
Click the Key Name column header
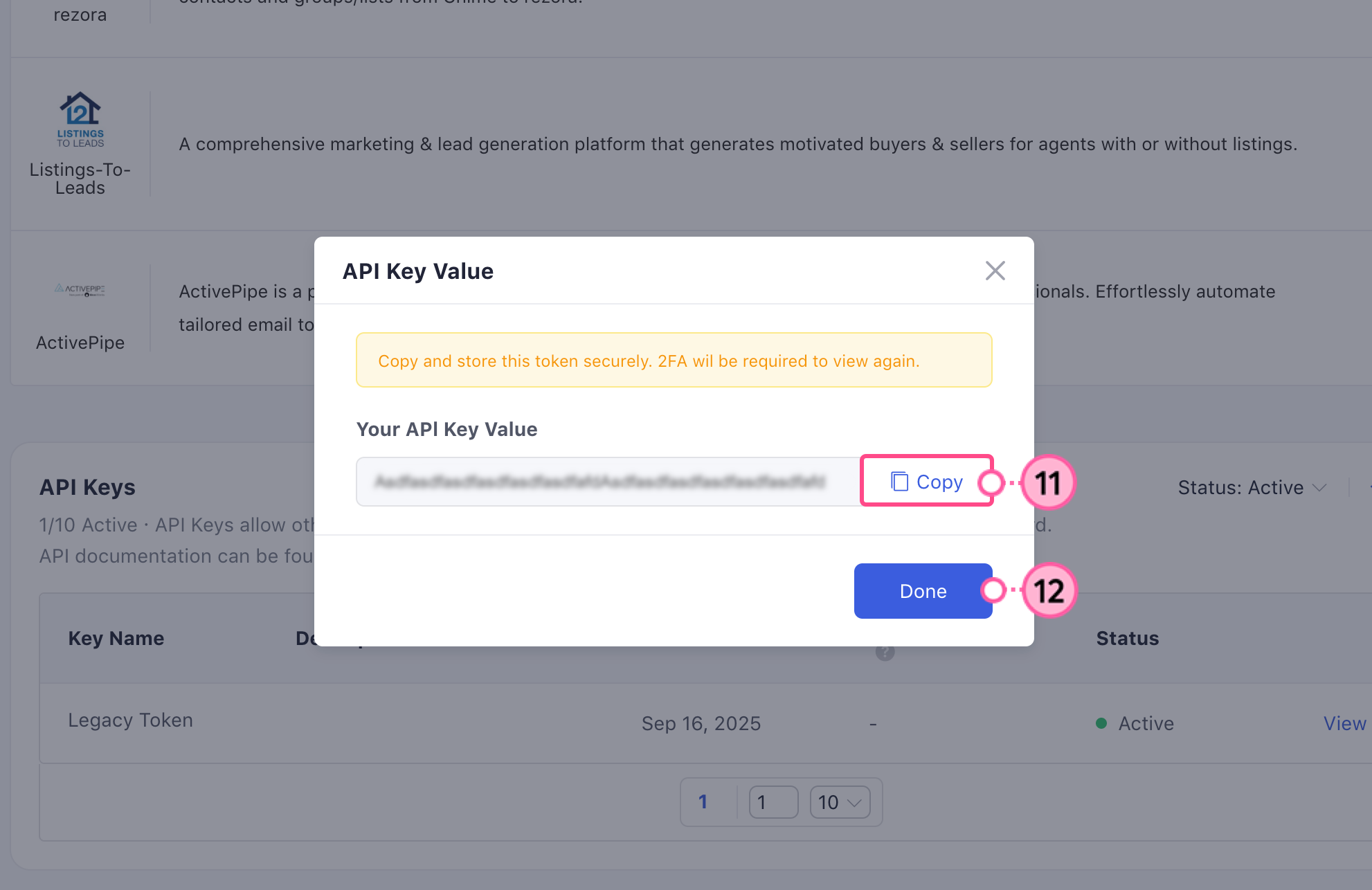coord(116,638)
